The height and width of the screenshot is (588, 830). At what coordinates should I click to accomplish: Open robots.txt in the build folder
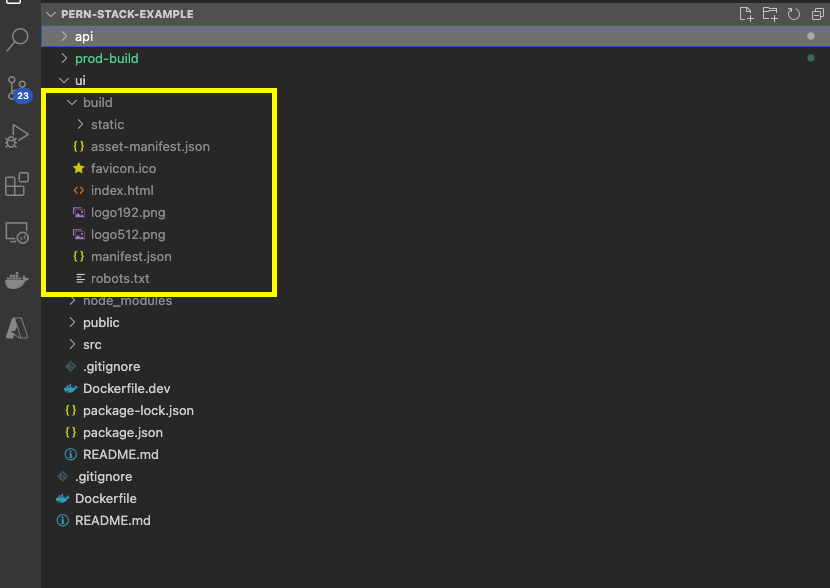coord(121,278)
